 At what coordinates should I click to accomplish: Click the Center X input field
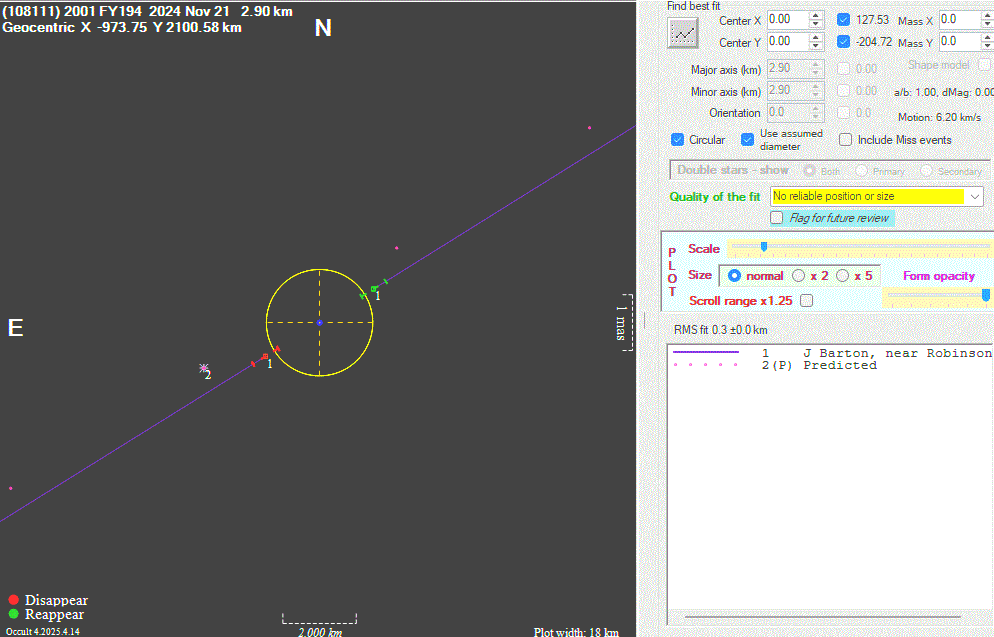point(787,20)
